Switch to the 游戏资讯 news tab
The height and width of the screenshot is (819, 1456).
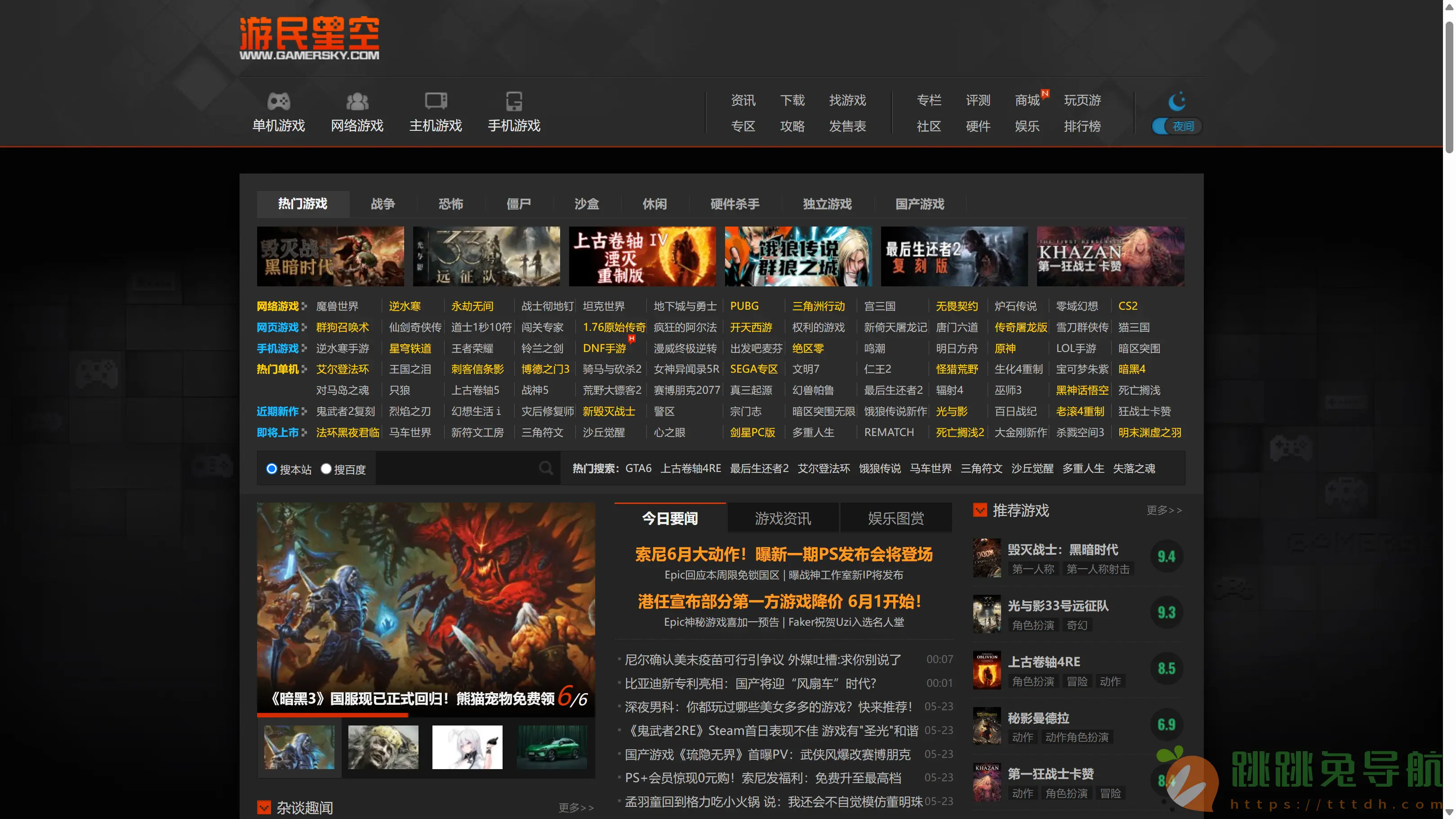point(783,518)
